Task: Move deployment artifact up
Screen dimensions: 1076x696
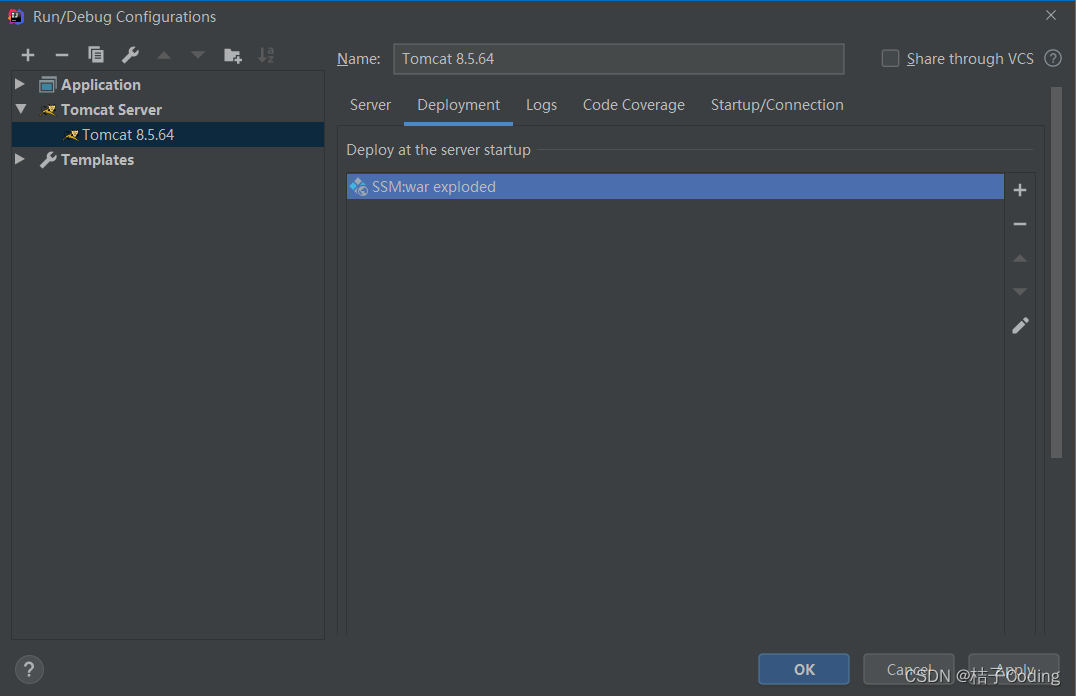Action: click(1020, 258)
